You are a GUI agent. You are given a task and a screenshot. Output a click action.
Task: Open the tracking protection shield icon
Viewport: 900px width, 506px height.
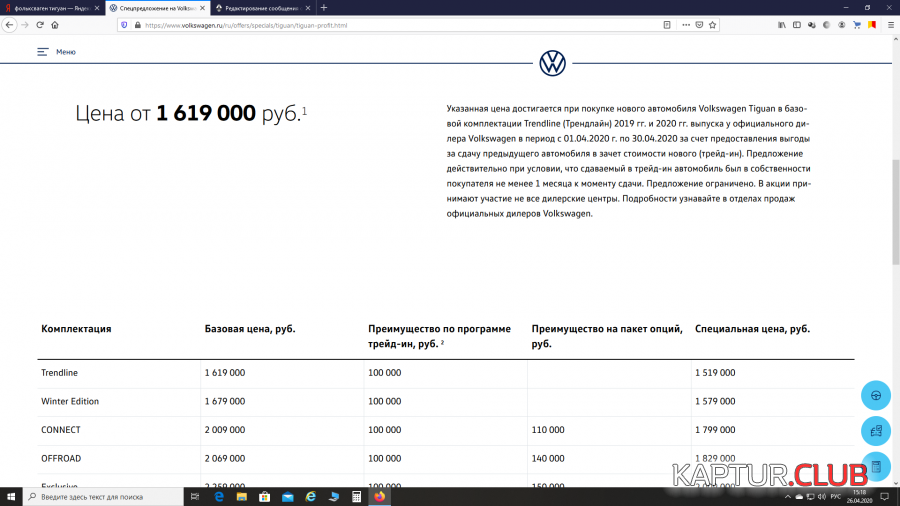[124, 25]
